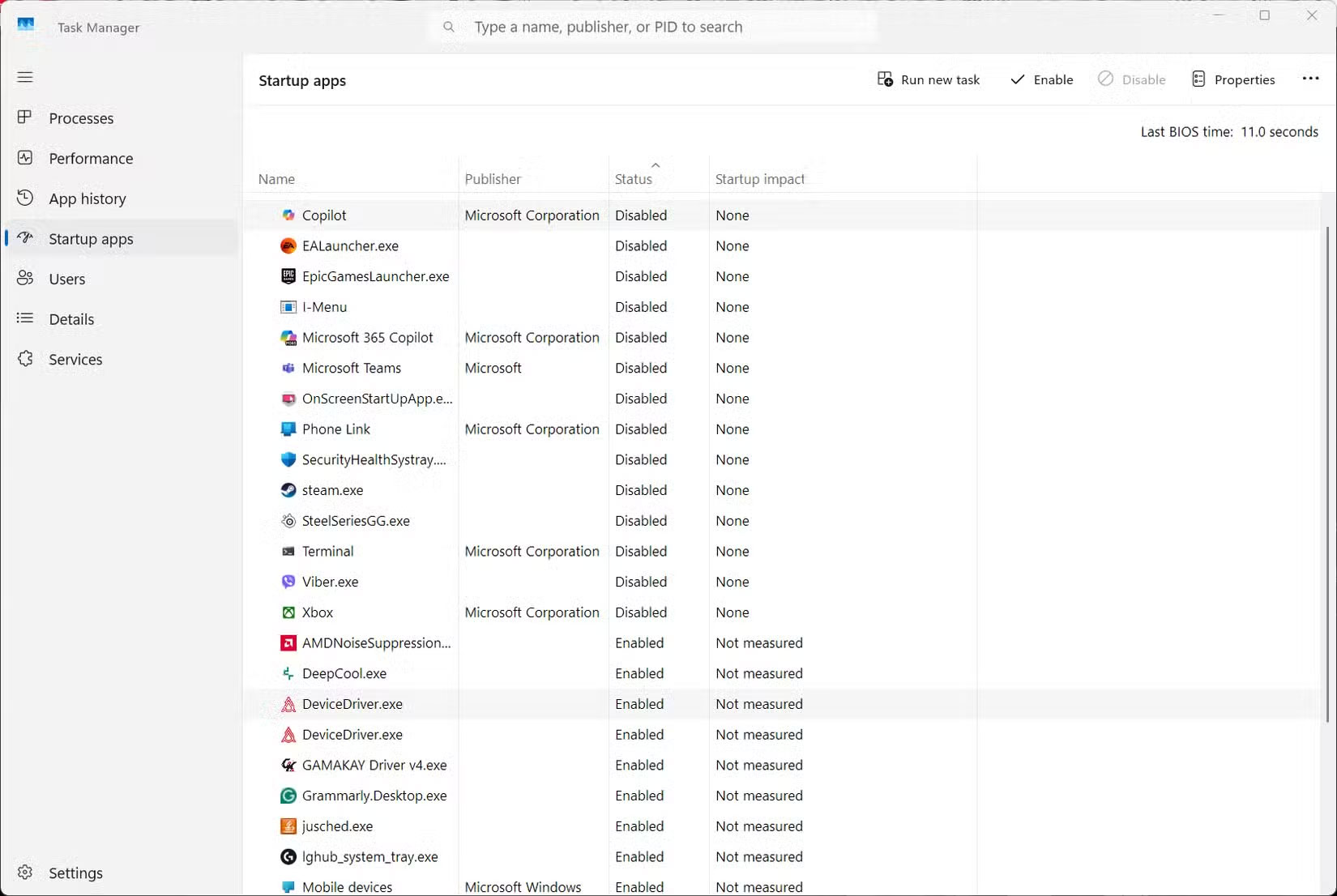Select the Performance icon in the sidebar
Viewport: 1337px width, 896px height.
(x=25, y=158)
